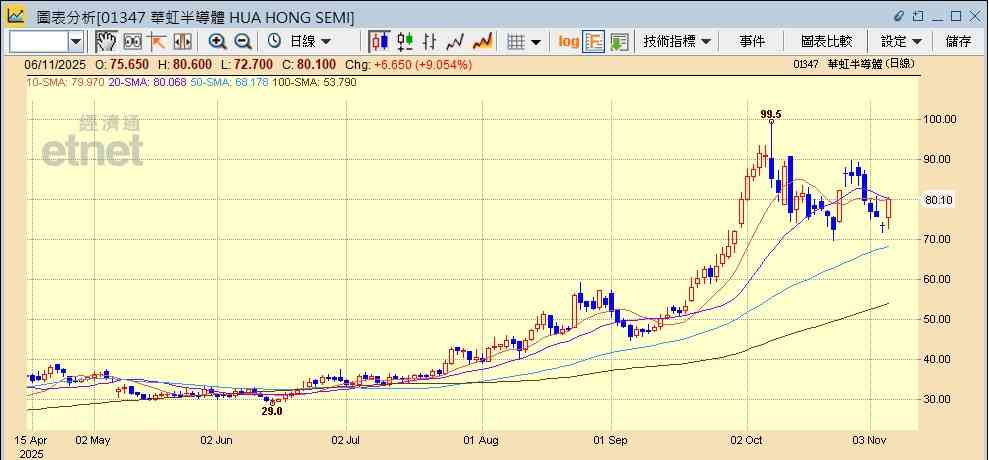Expand the grid lines dropdown
The width and height of the screenshot is (989, 460).
(x=536, y=41)
